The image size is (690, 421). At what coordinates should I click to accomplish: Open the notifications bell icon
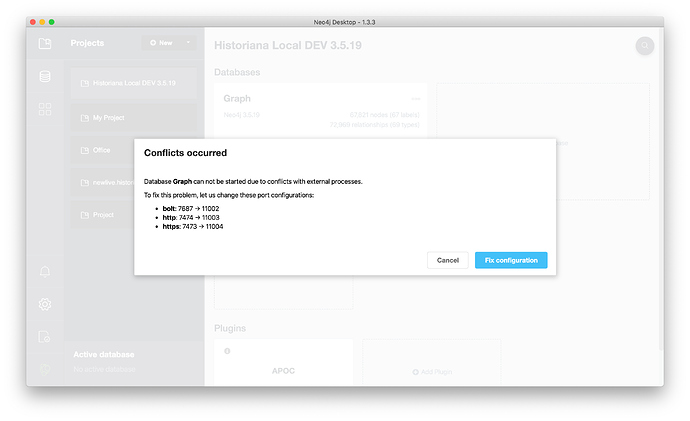click(x=45, y=271)
